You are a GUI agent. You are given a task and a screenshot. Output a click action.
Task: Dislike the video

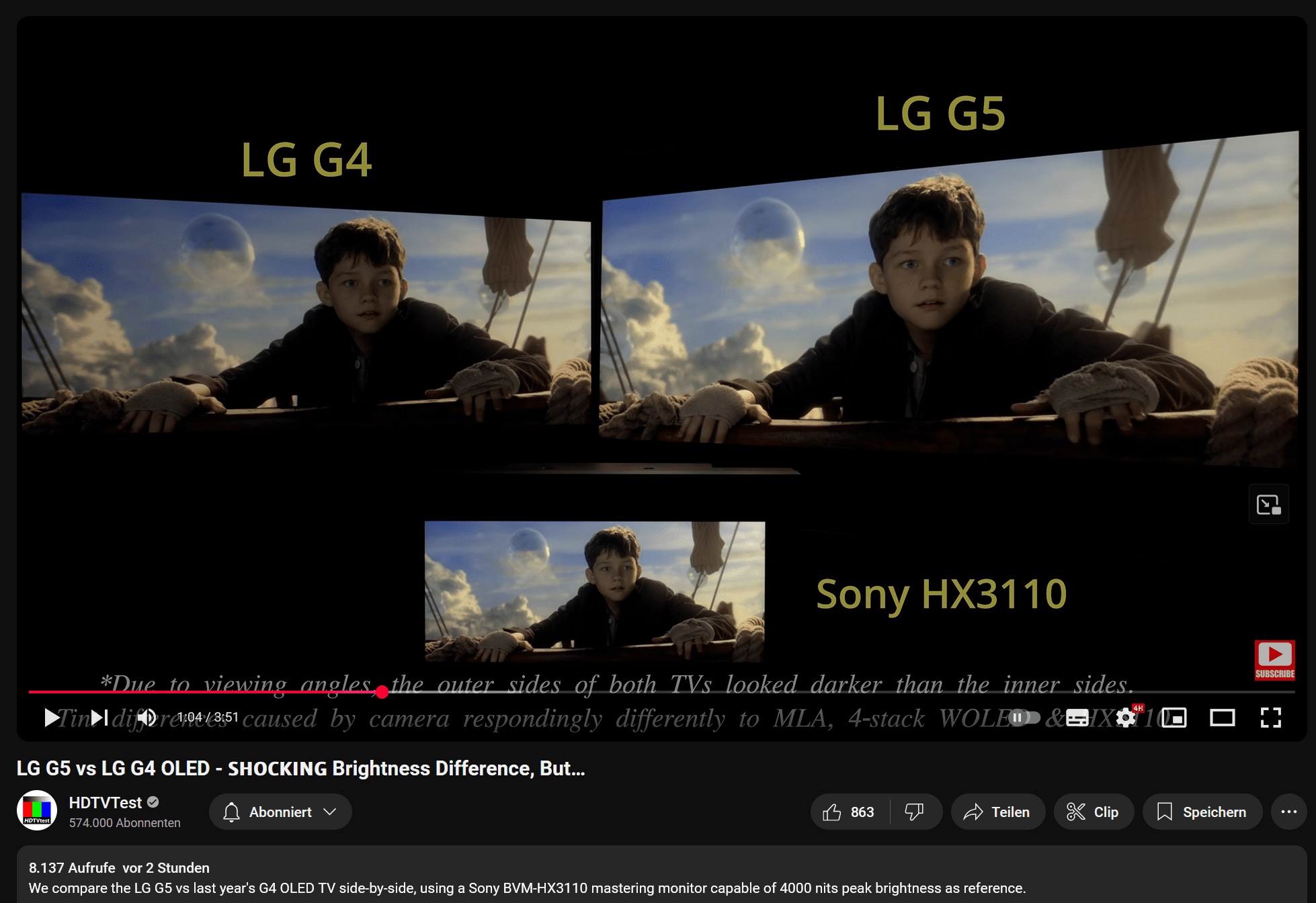pyautogui.click(x=915, y=812)
